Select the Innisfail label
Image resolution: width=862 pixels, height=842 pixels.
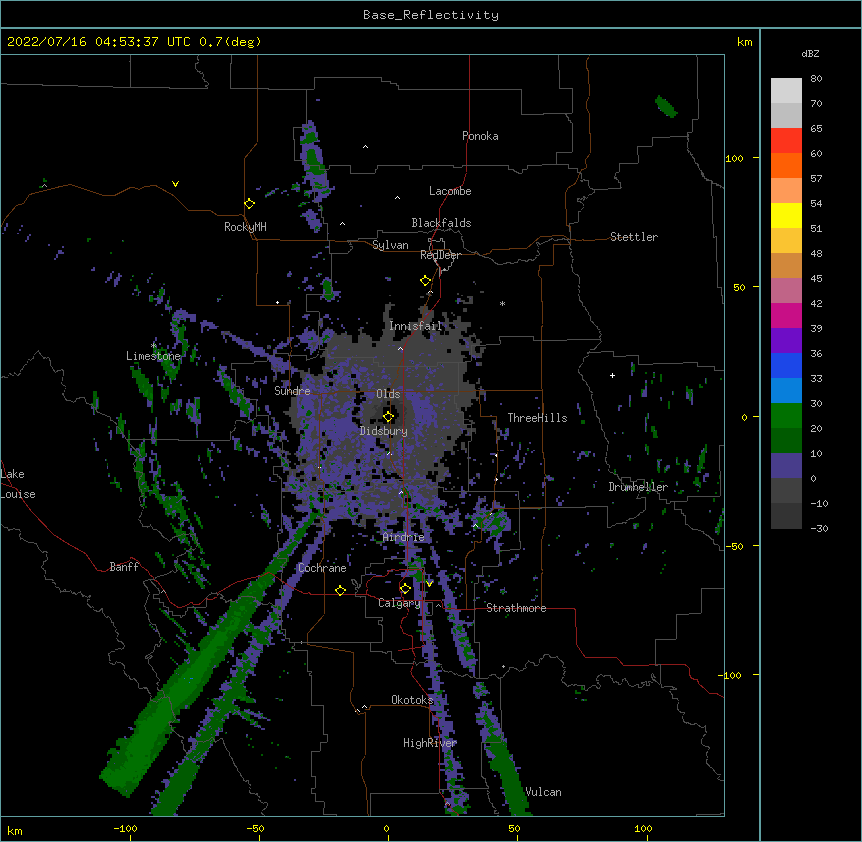(x=416, y=326)
